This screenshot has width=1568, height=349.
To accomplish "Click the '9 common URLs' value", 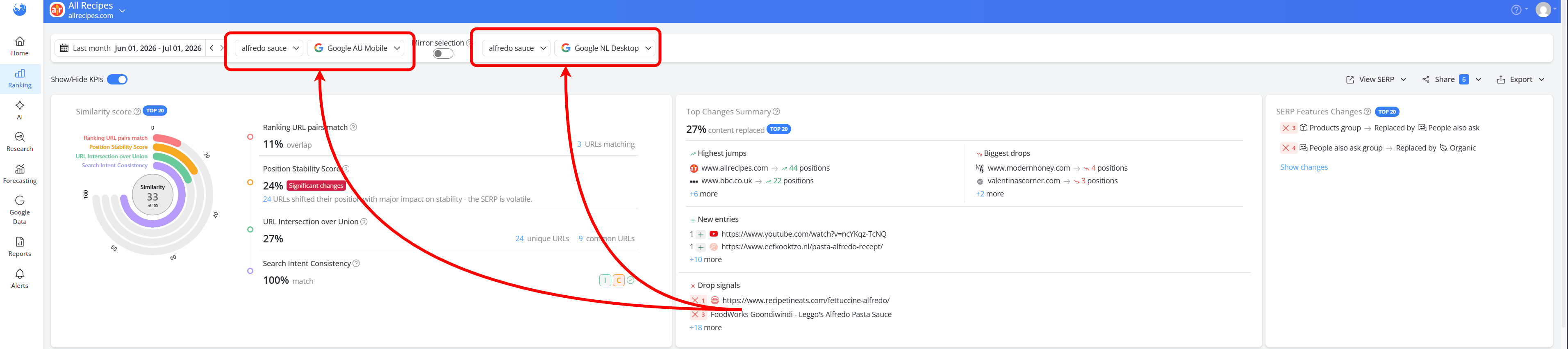I will pos(606,239).
